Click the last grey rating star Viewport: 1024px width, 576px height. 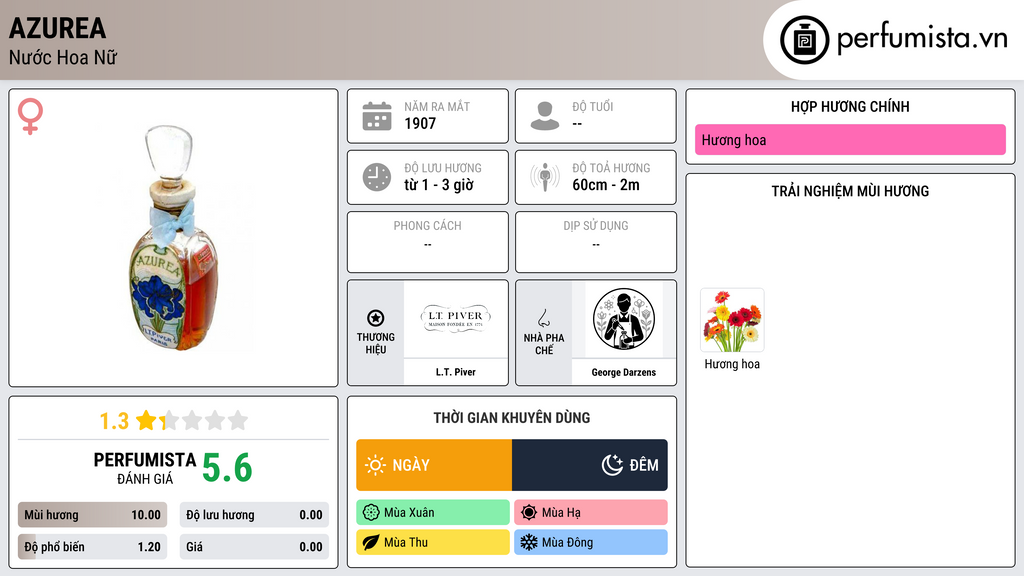[x=238, y=420]
